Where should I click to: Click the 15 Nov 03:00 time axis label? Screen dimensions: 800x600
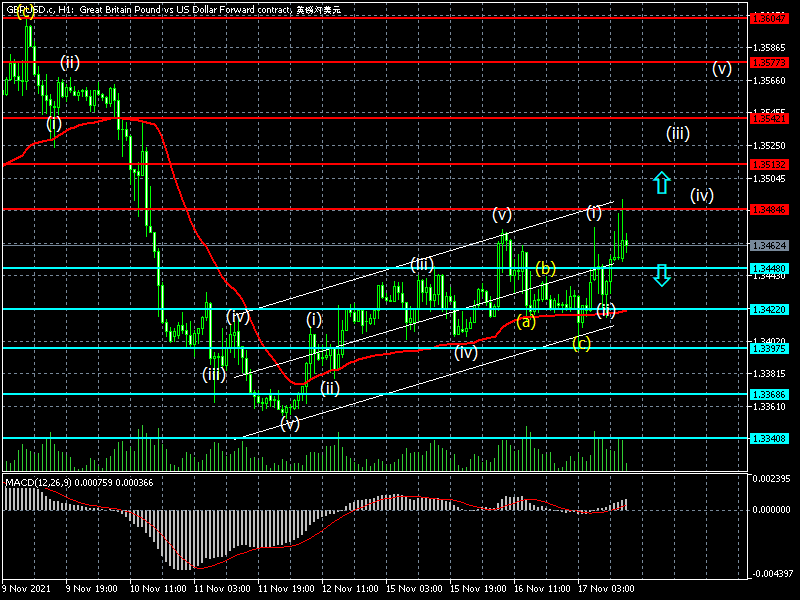click(416, 590)
